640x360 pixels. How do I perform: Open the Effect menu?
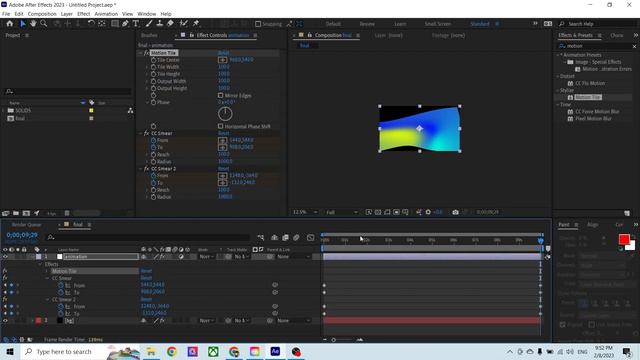[x=84, y=14]
